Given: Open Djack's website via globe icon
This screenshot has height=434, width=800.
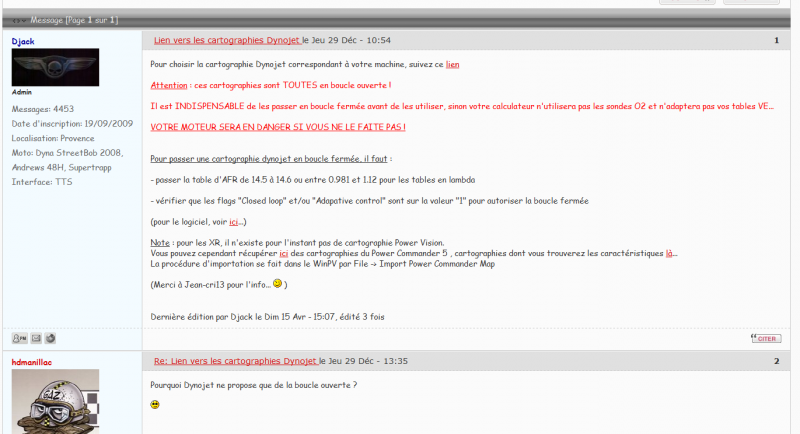Looking at the screenshot, I should 50,338.
